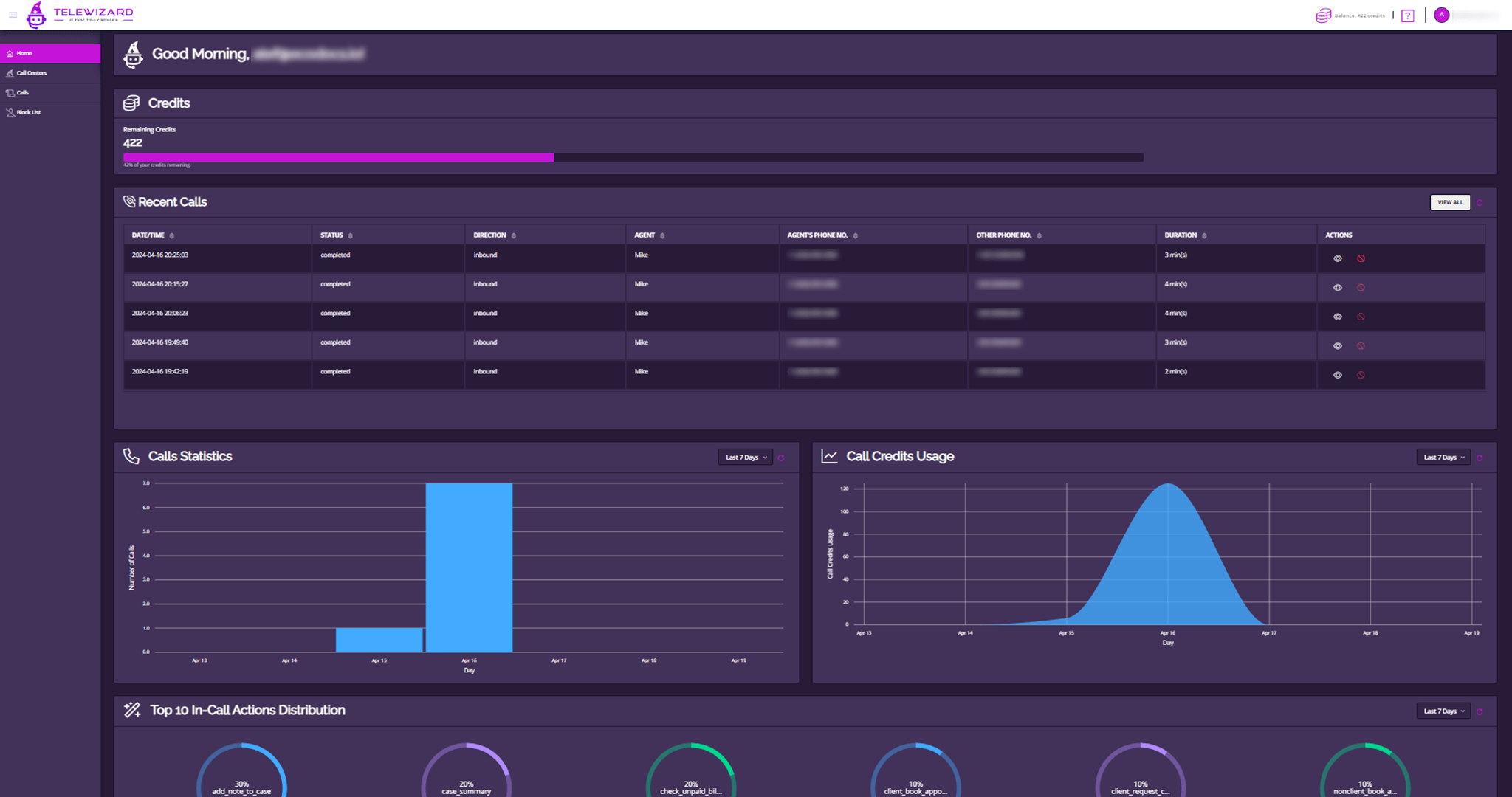Go to Call Centers in sidebar
1512x797 pixels.
[32, 73]
